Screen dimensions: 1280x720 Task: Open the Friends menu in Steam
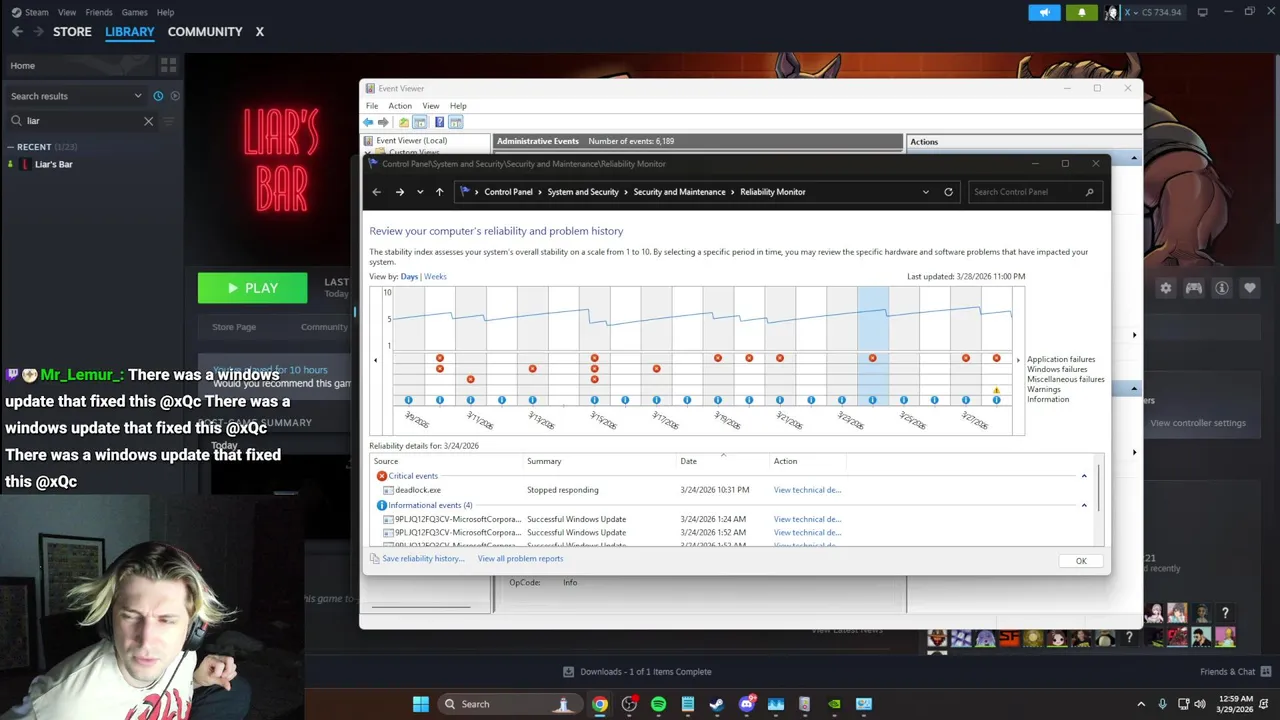(x=99, y=12)
